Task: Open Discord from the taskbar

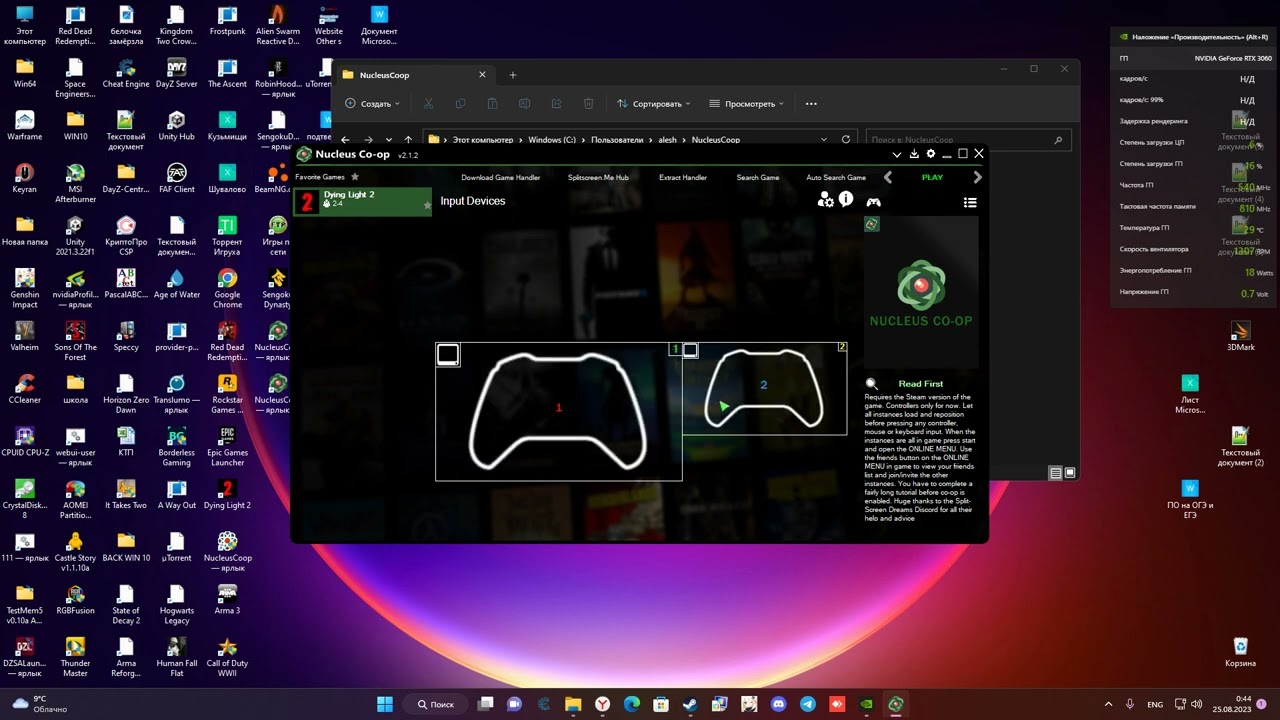Action: tap(779, 704)
